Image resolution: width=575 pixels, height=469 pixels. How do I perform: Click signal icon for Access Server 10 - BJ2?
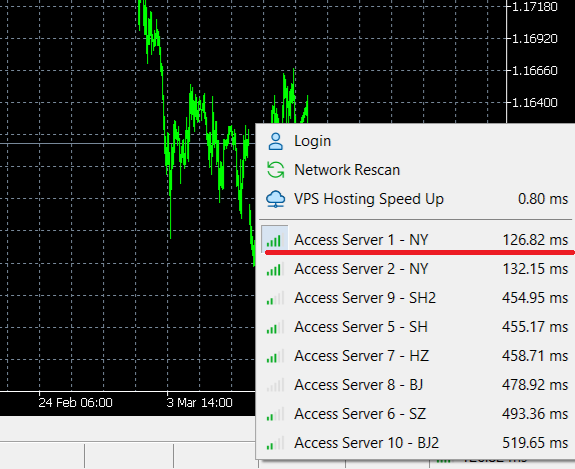tap(275, 443)
